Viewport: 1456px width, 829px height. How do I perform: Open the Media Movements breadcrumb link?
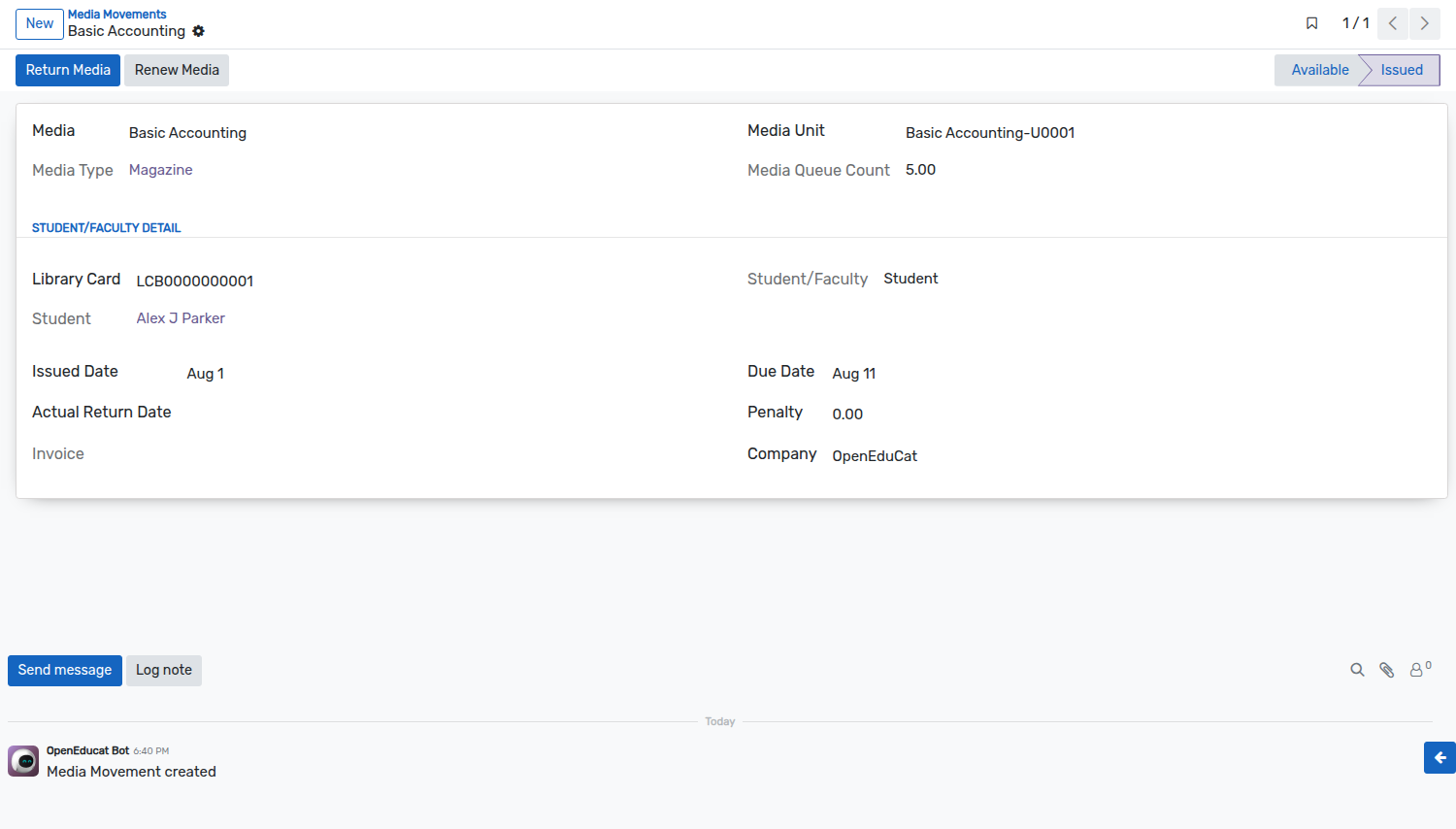pyautogui.click(x=116, y=15)
